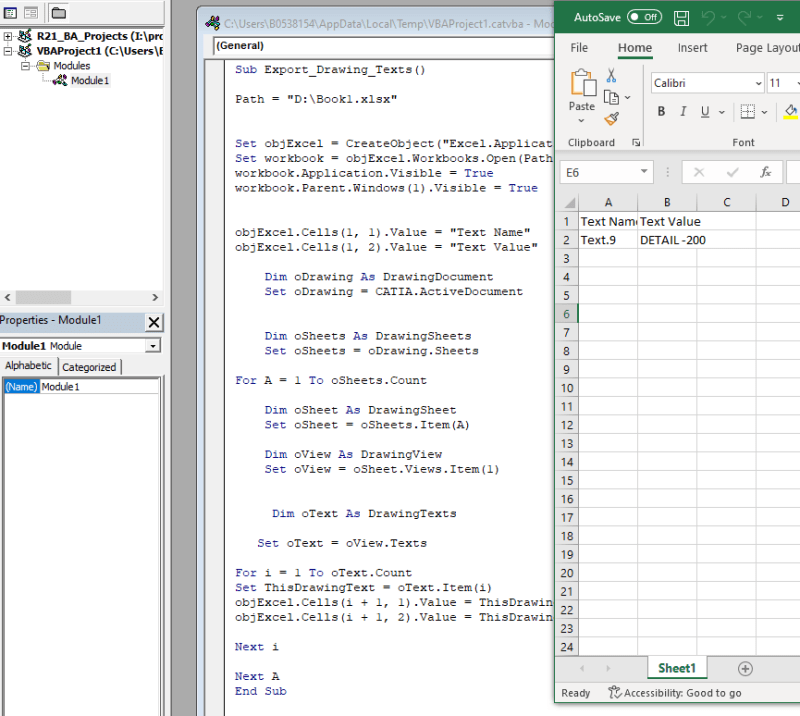Click the Save icon in Excel title bar
The height and width of the screenshot is (716, 800).
[681, 18]
